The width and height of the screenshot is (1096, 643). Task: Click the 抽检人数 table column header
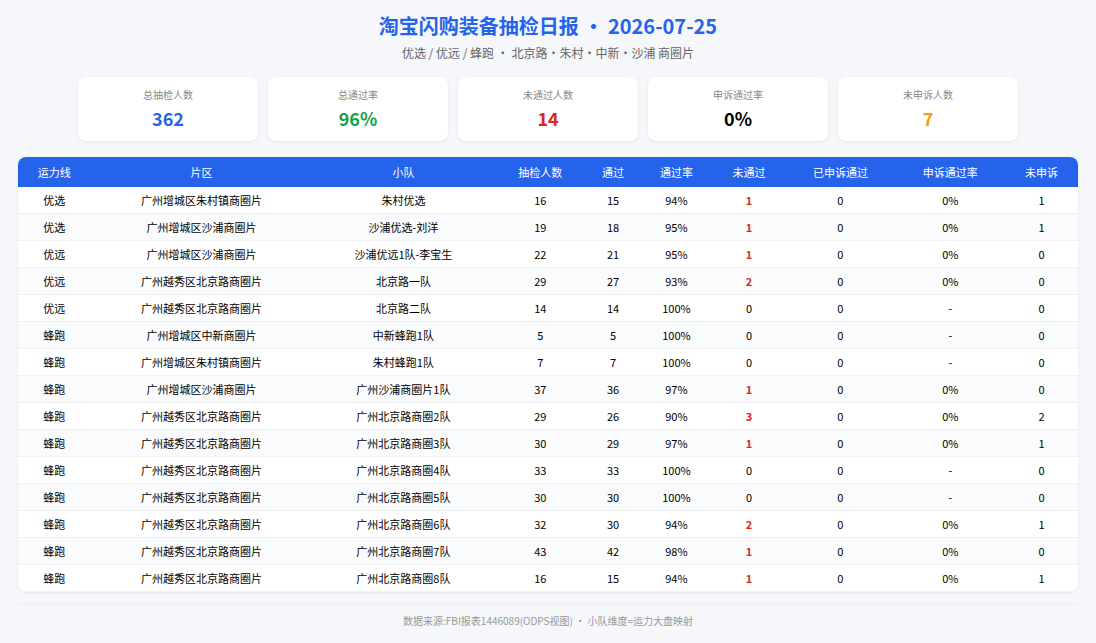[x=540, y=173]
